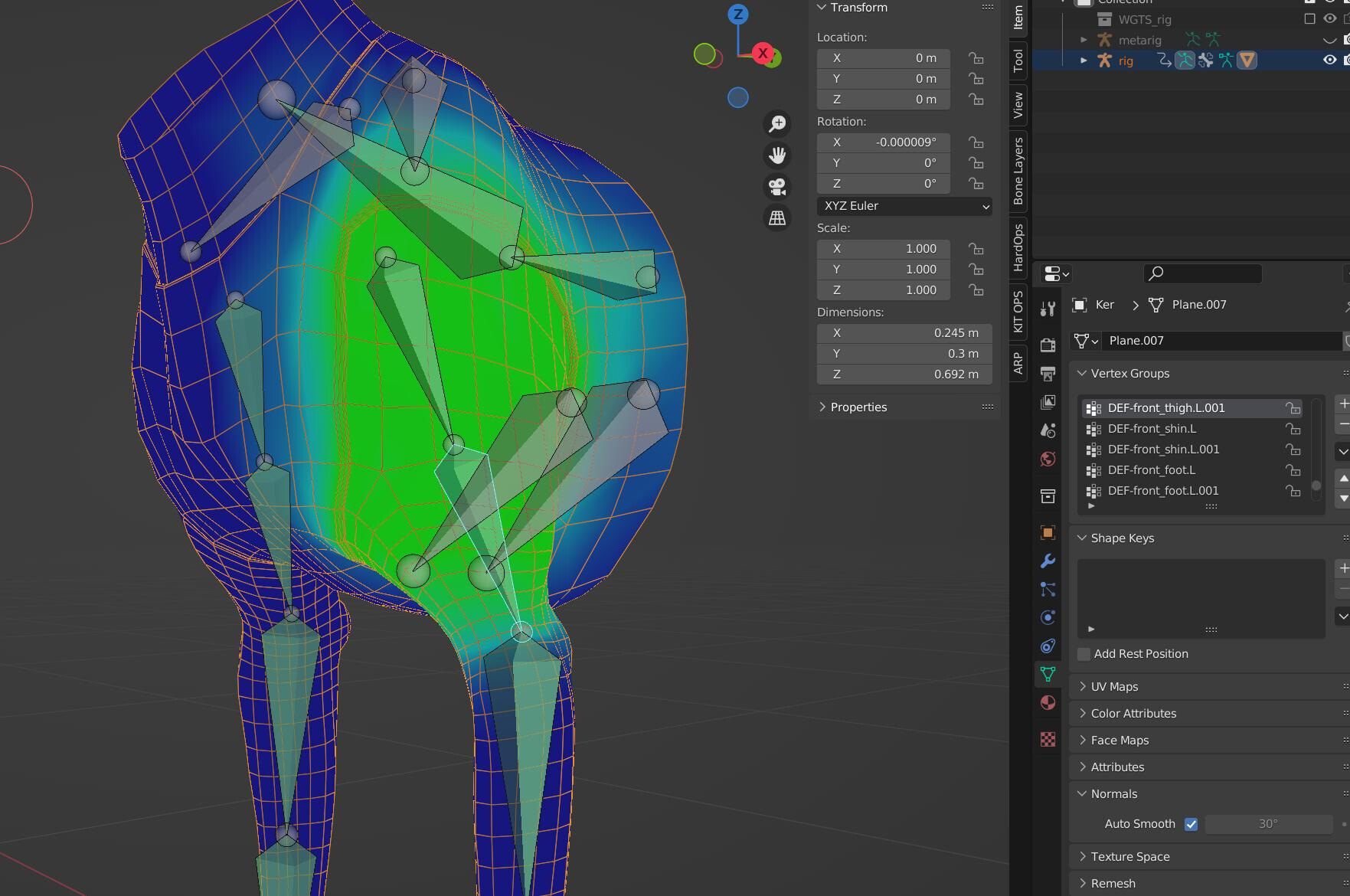This screenshot has height=896, width=1350.
Task: Open the Render Properties tab
Action: point(1048,345)
